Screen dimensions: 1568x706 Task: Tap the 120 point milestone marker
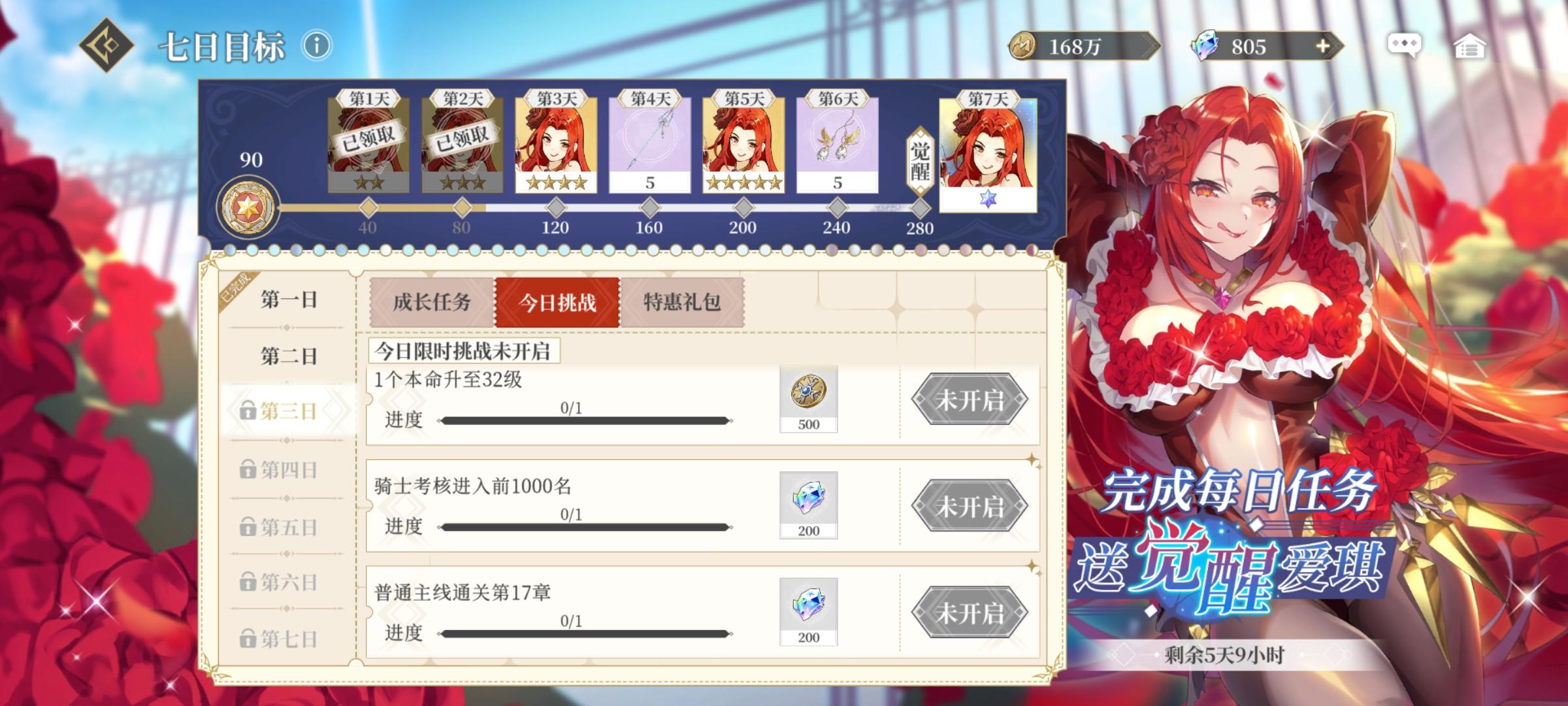[555, 209]
